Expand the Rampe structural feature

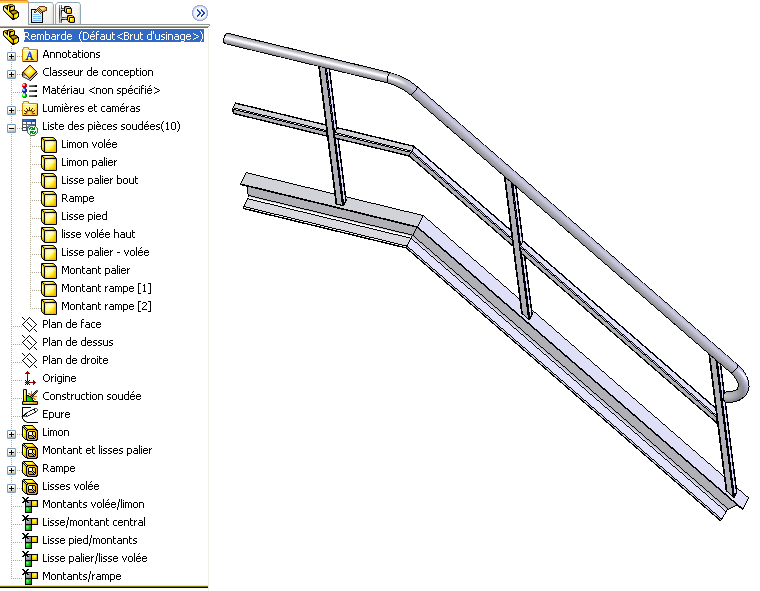11,470
